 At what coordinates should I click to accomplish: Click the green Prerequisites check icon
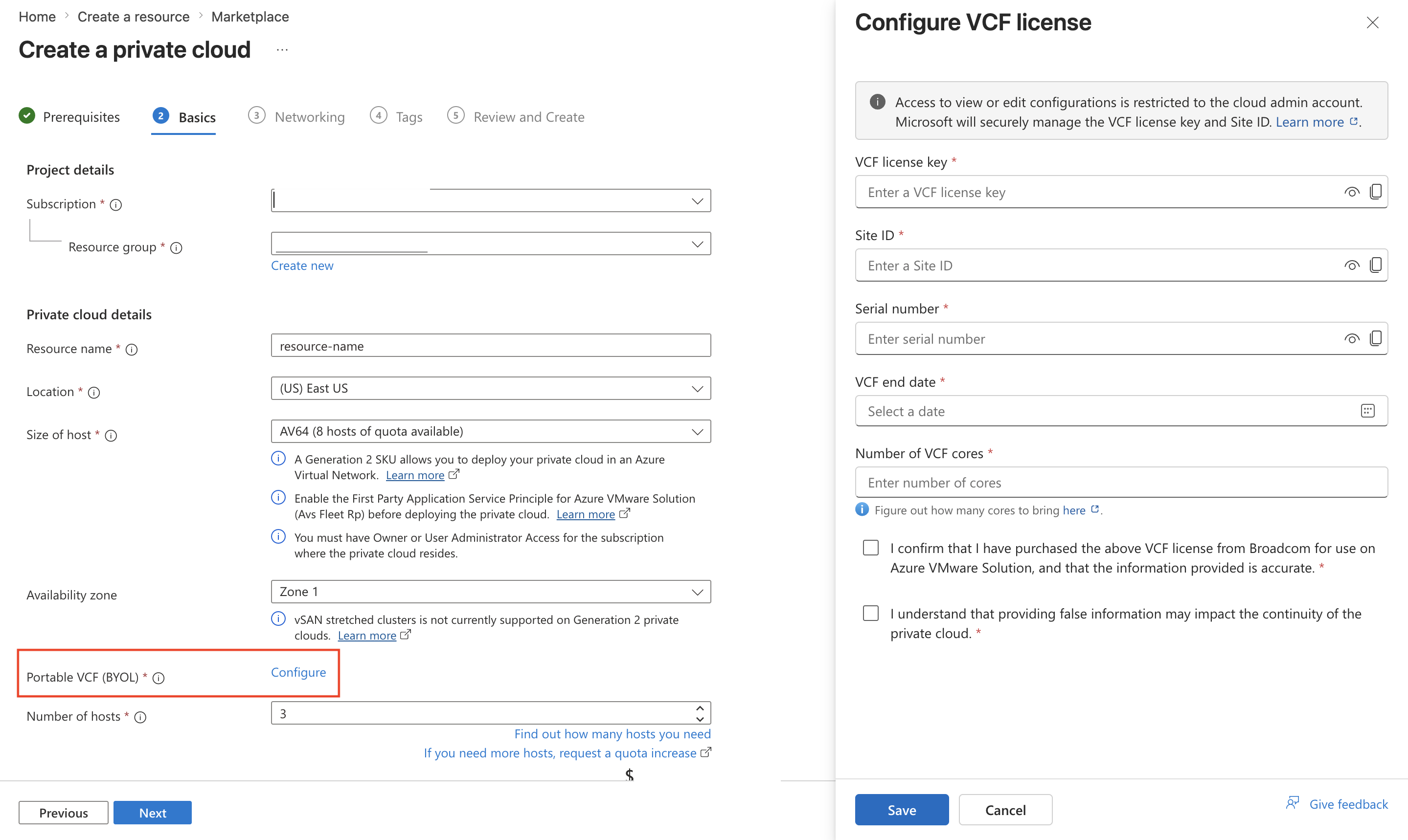[26, 115]
